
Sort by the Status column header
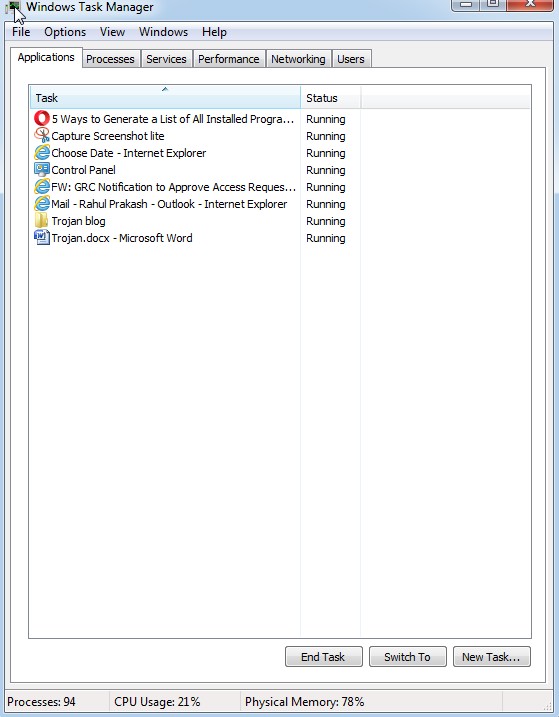pos(331,97)
